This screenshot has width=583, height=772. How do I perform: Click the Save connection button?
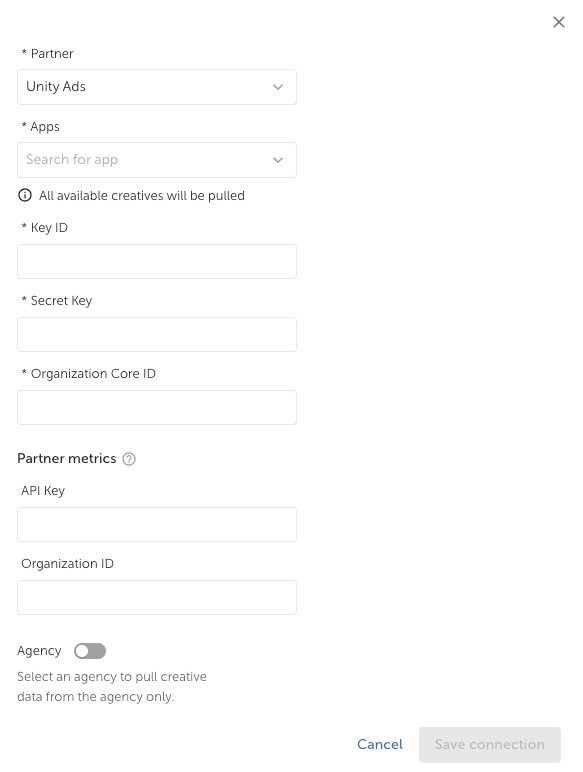pos(489,744)
